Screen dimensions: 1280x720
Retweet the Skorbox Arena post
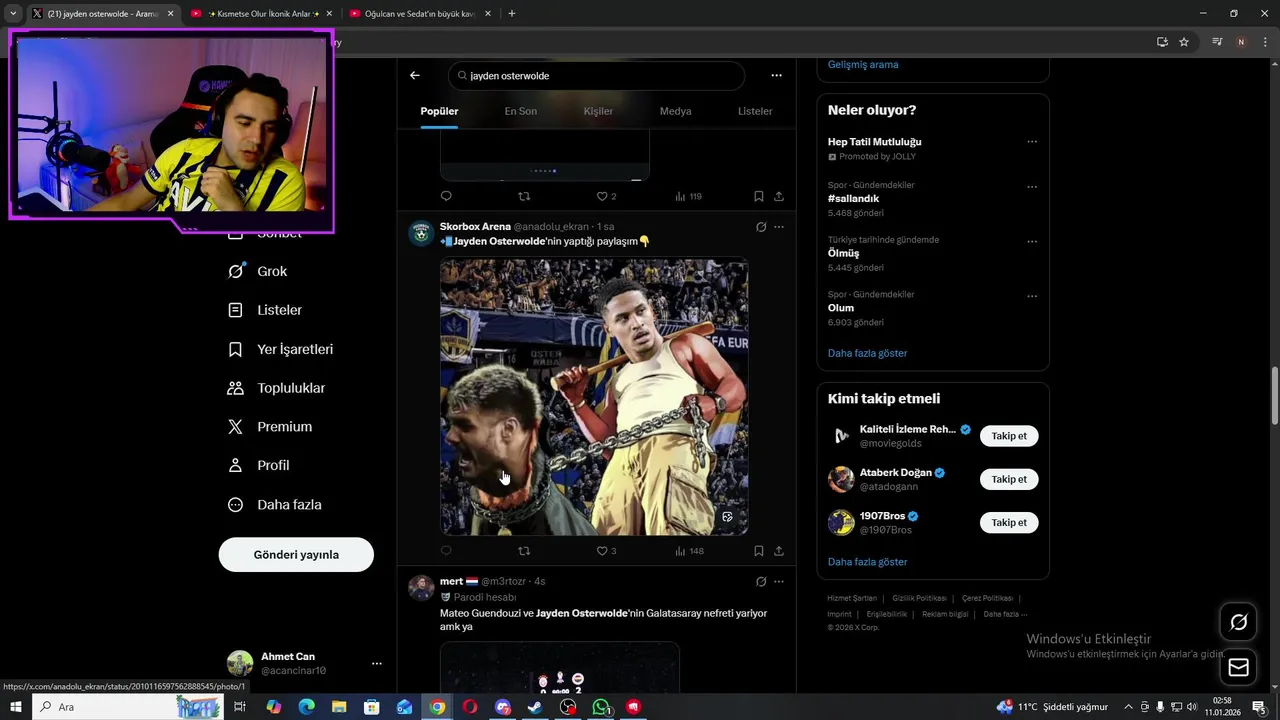click(x=524, y=551)
